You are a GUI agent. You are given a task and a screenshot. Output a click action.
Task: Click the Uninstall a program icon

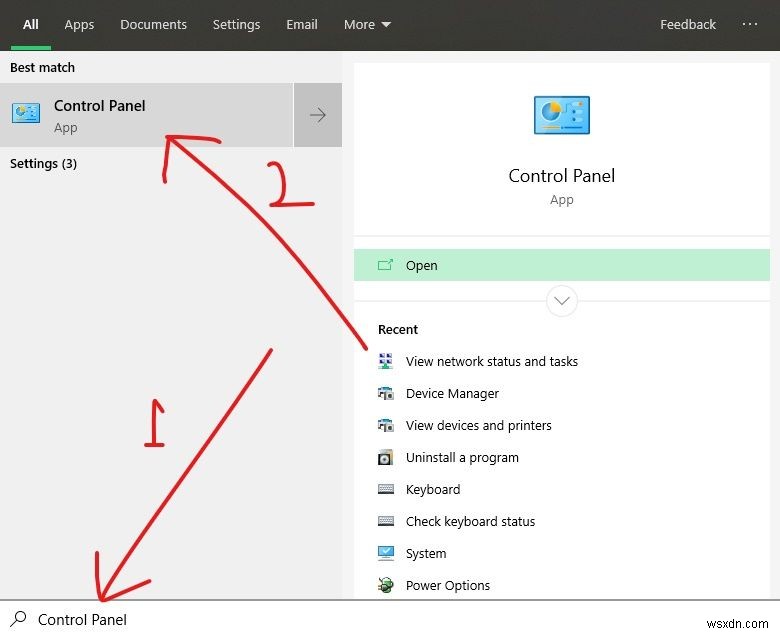point(386,457)
